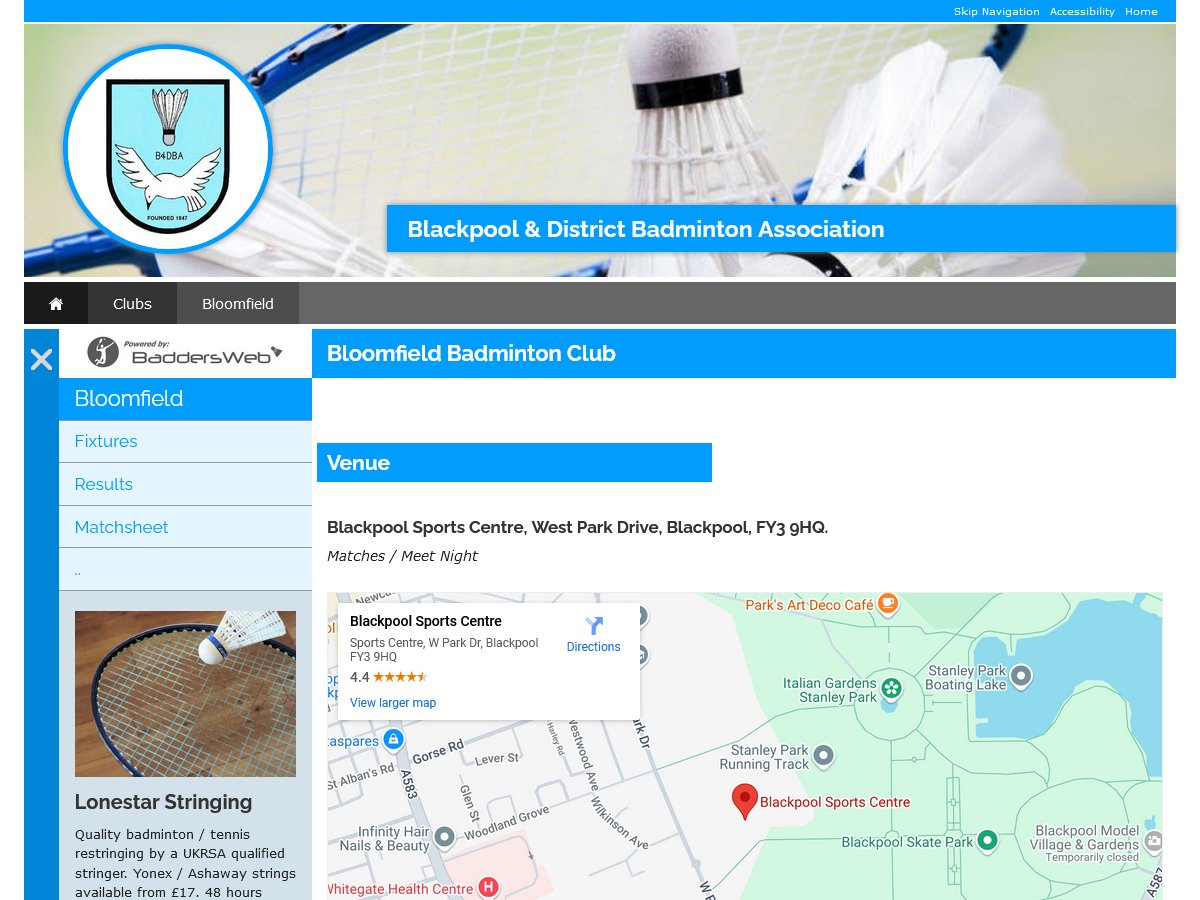Open View larger map
This screenshot has height=900, width=1200.
pos(393,703)
